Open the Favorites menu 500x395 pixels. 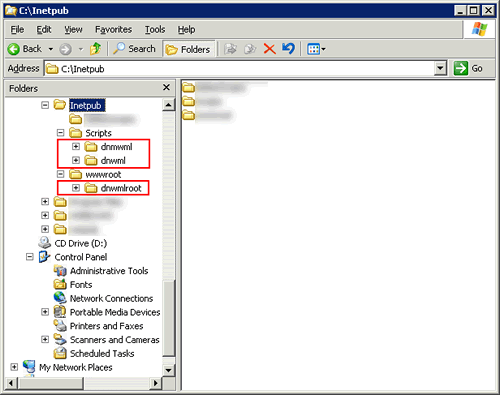pos(113,30)
